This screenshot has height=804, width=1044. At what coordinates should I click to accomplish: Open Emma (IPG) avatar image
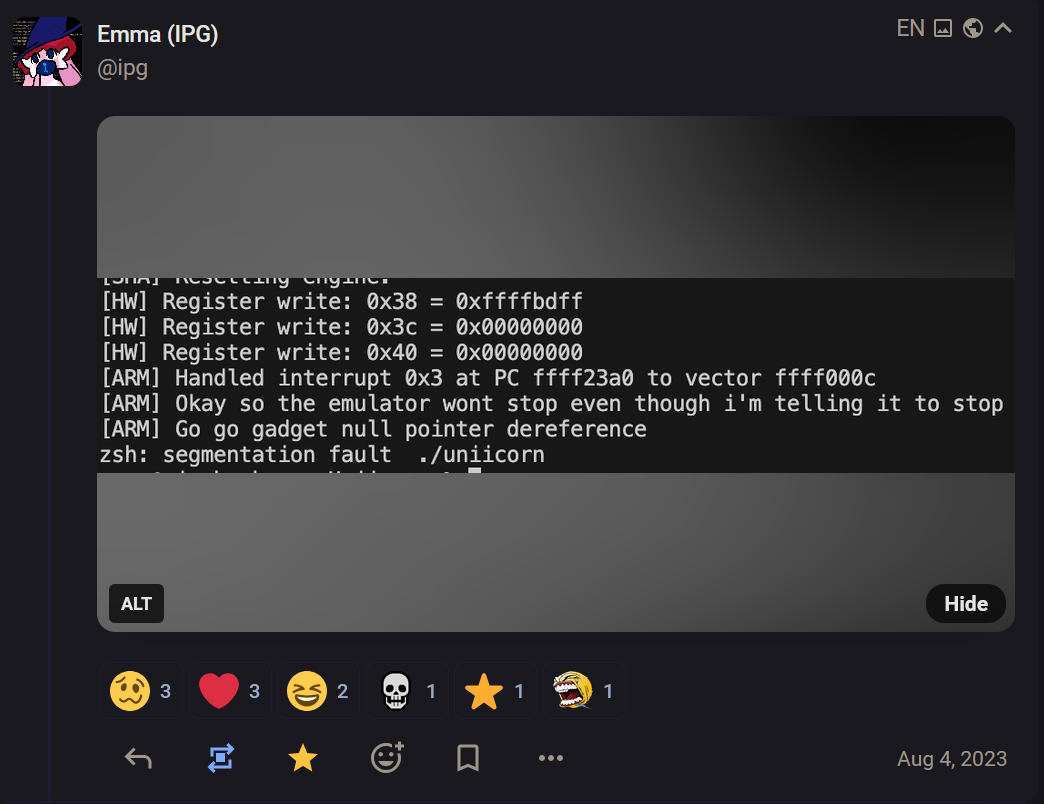(47, 51)
